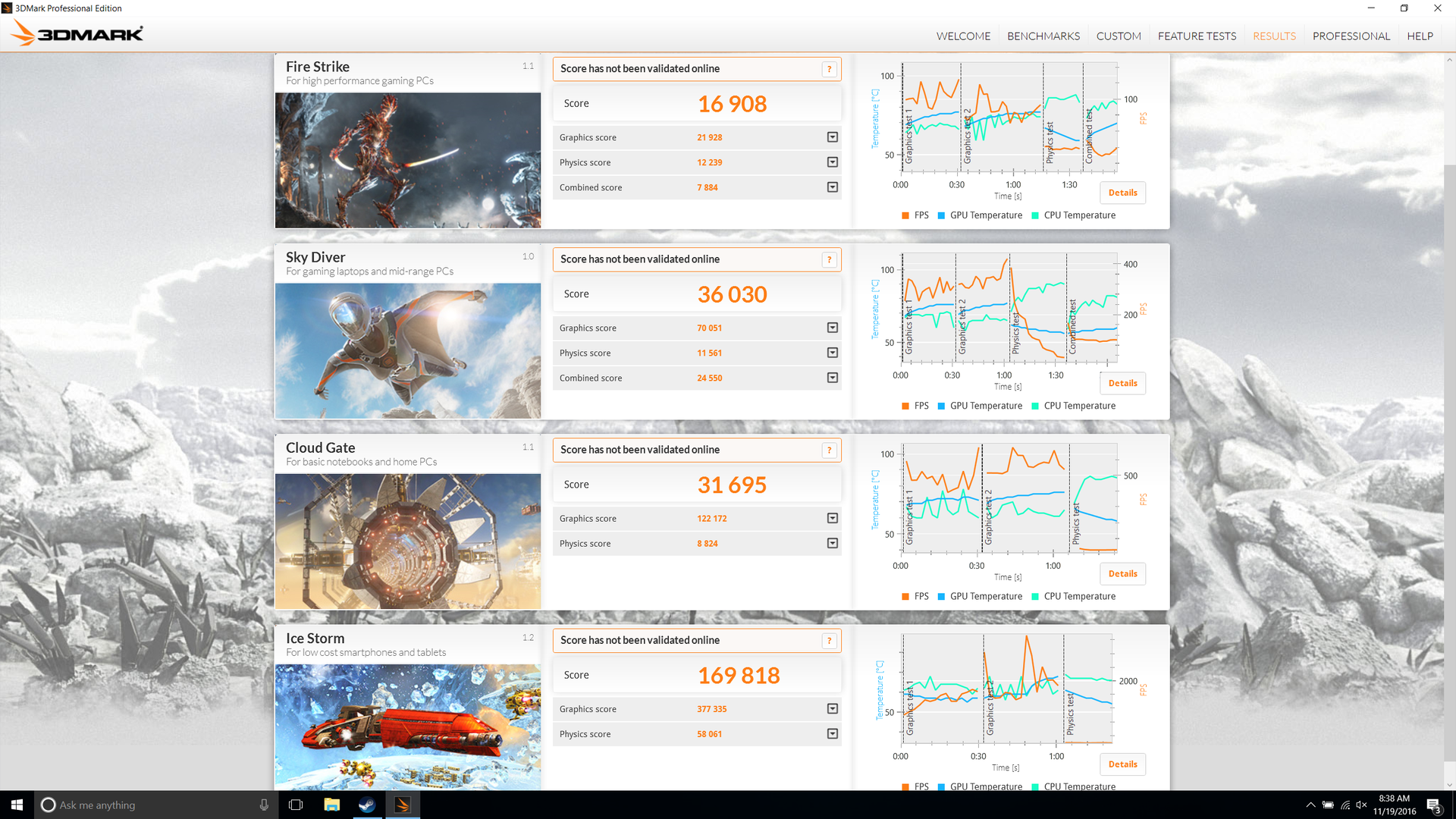The image size is (1456, 819).
Task: Expand Ice Storm Physics score details
Action: pyautogui.click(x=833, y=734)
